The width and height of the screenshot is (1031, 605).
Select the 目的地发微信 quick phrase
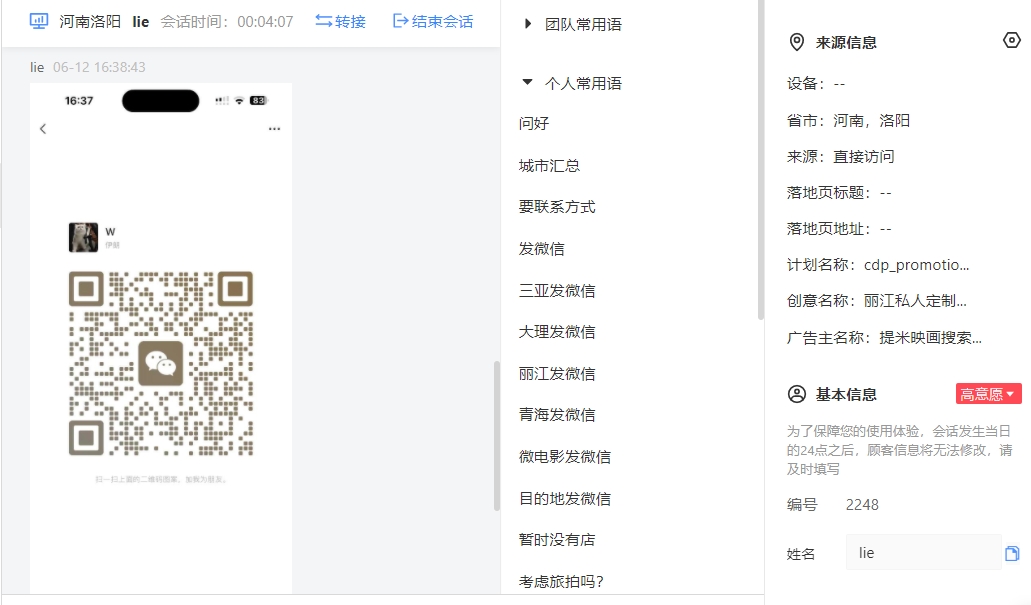pos(565,498)
